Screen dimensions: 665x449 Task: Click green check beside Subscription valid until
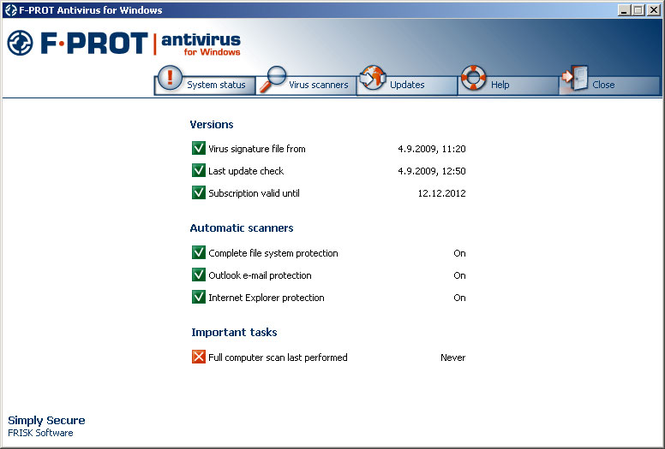[198, 192]
